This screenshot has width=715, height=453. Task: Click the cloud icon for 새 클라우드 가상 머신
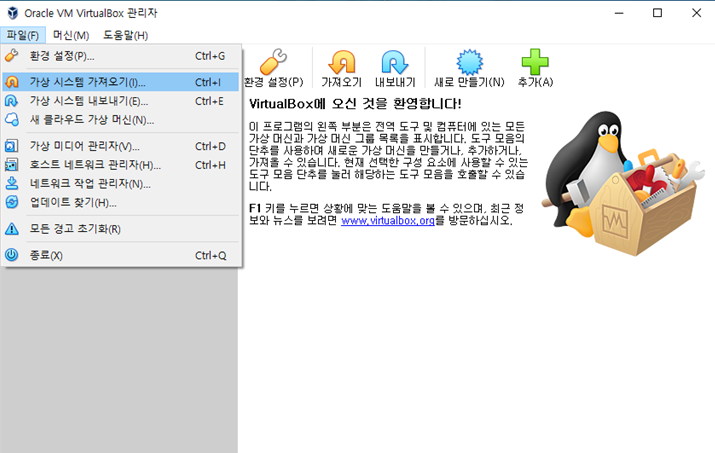pyautogui.click(x=11, y=120)
